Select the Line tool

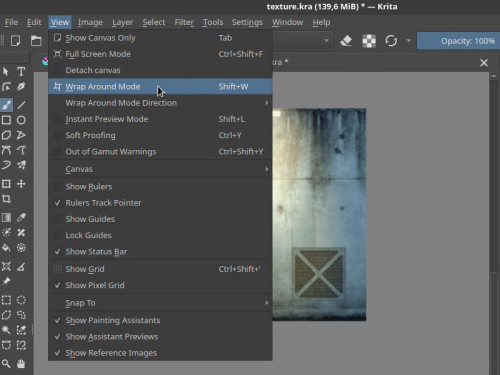coord(21,105)
